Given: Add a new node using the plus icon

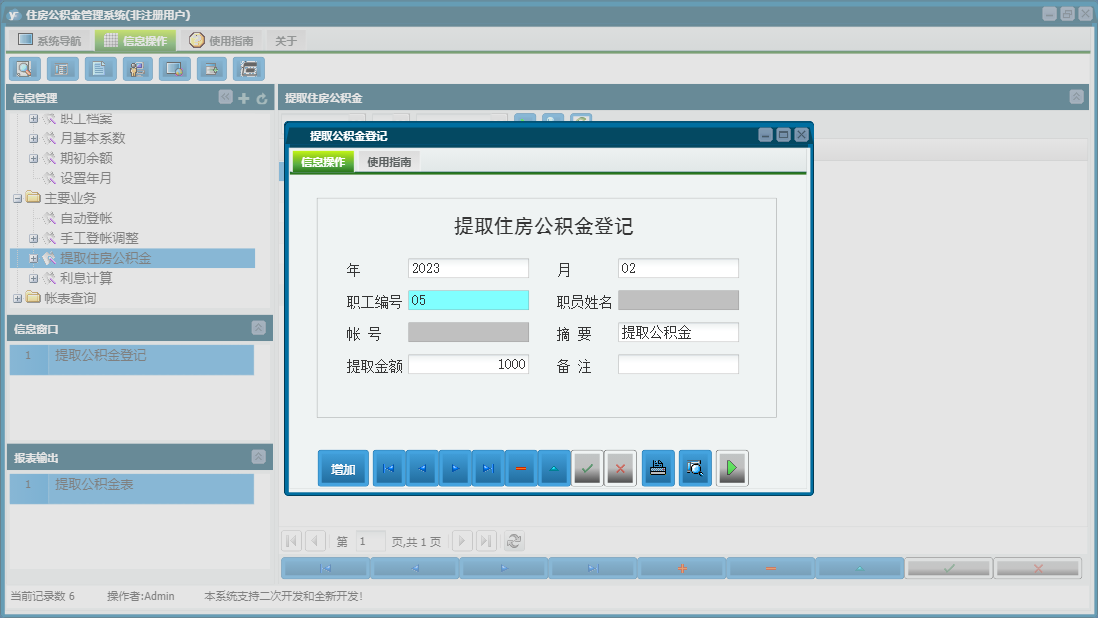Looking at the screenshot, I should (x=244, y=97).
